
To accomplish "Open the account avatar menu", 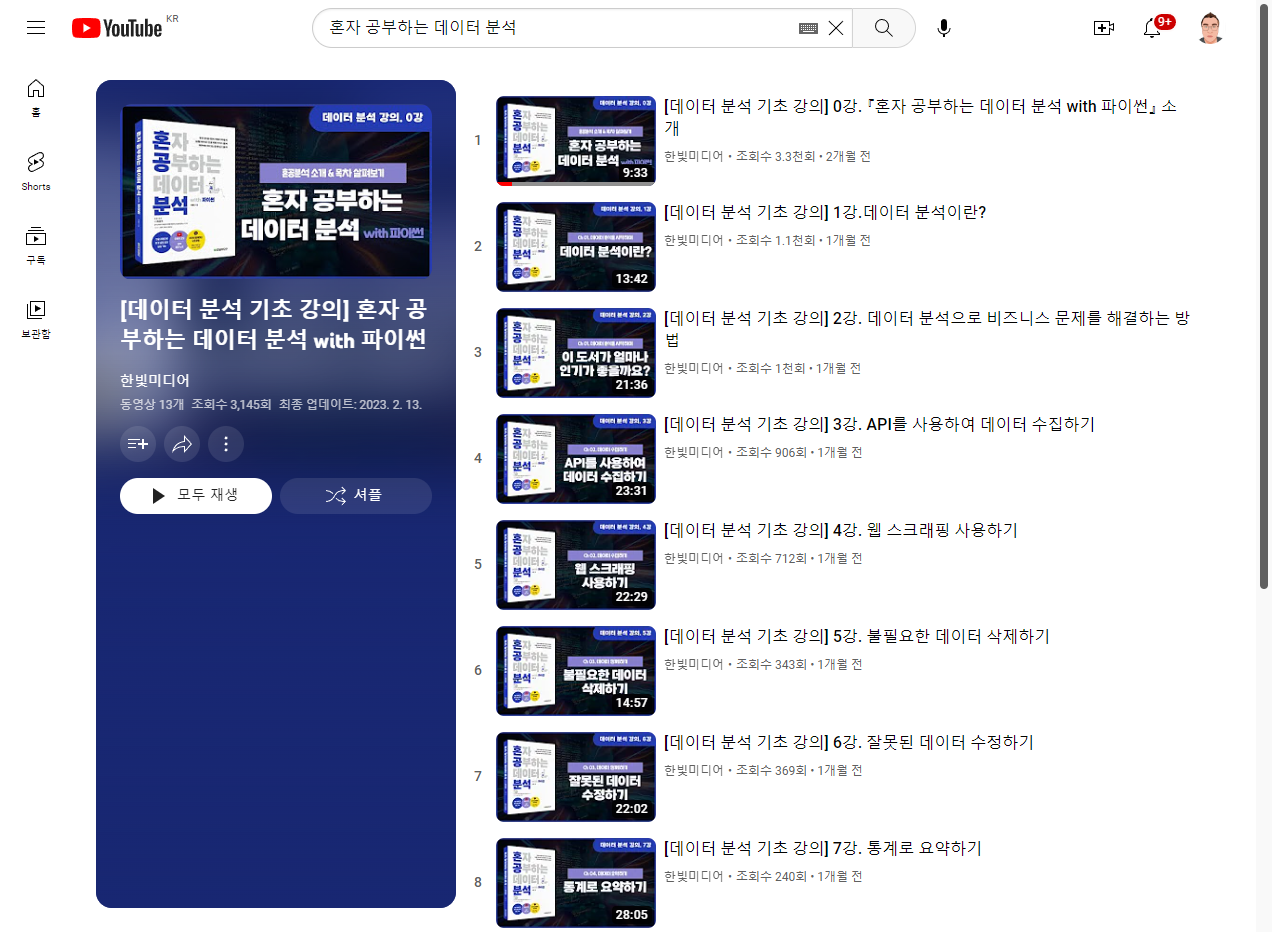I will [x=1211, y=28].
